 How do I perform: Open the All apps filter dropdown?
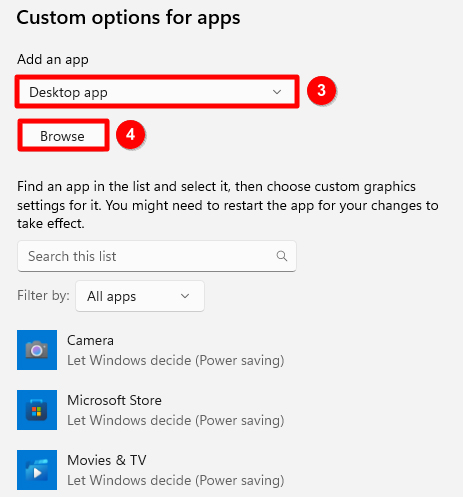(140, 296)
